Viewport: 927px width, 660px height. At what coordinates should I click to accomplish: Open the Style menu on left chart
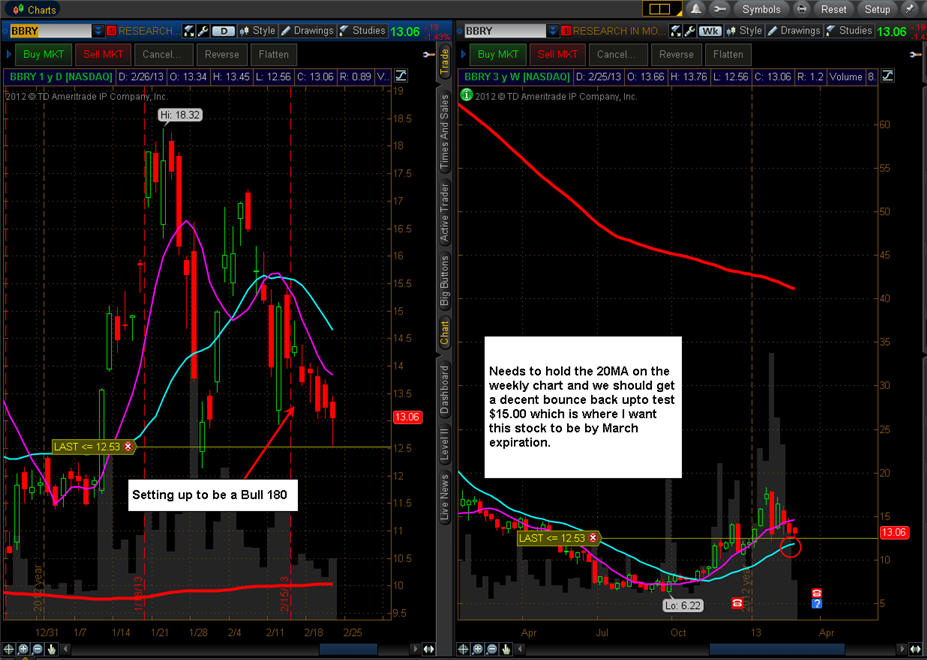tap(258, 31)
